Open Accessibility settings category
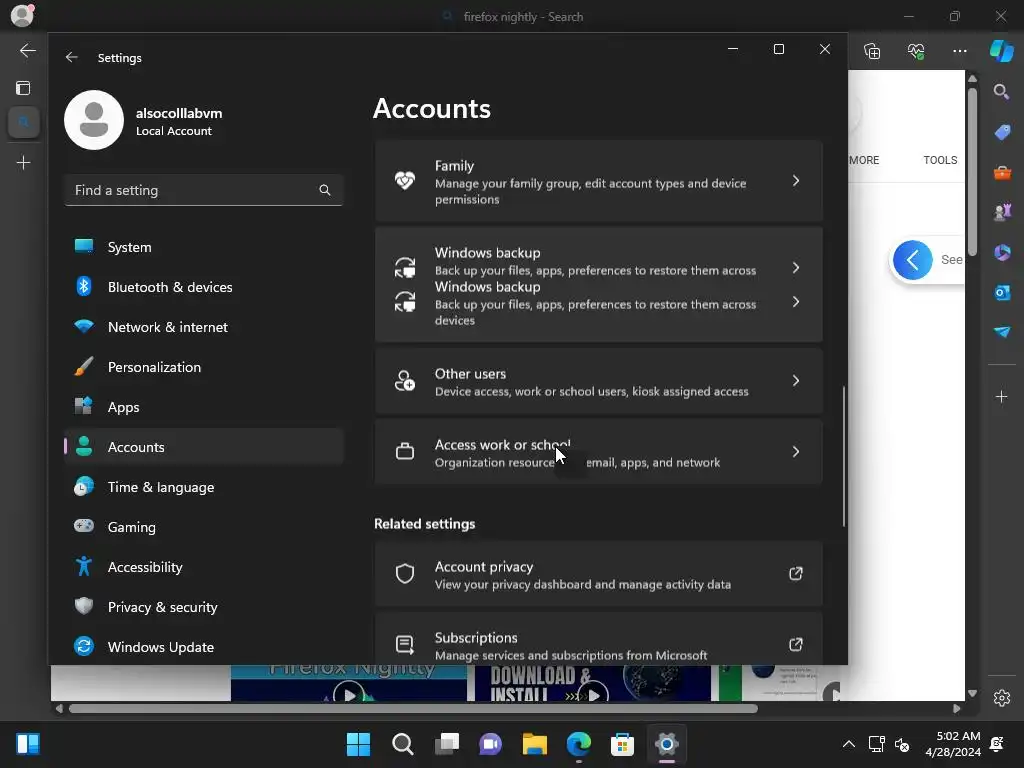The height and width of the screenshot is (768, 1024). (203, 567)
